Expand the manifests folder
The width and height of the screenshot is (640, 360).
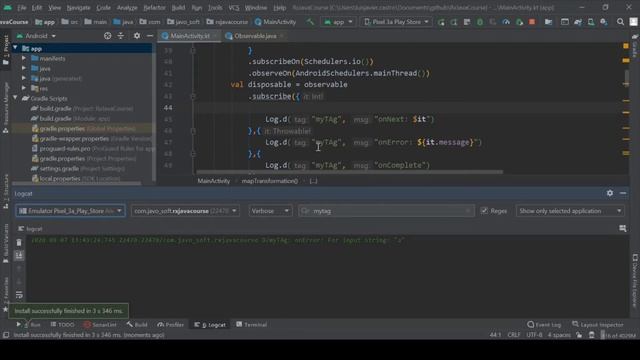coord(24,58)
